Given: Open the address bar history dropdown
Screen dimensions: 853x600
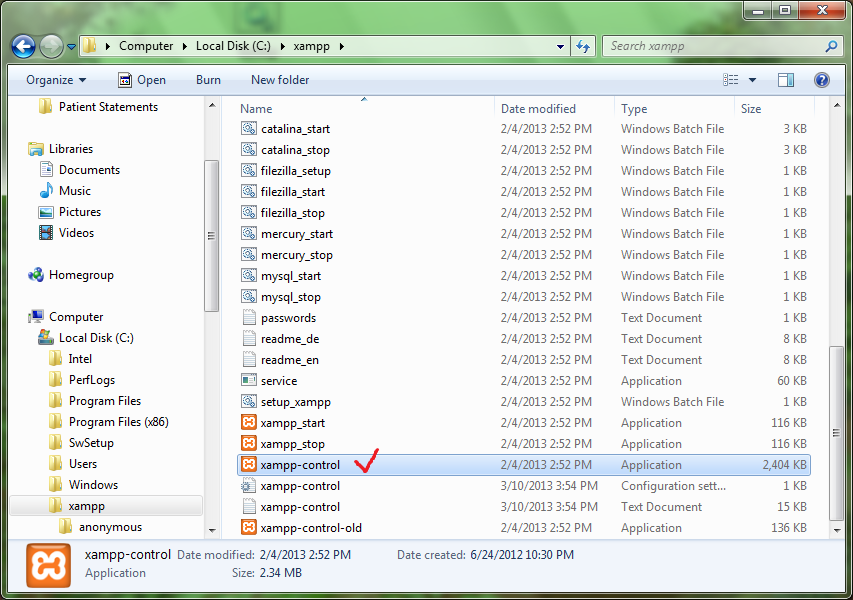Looking at the screenshot, I should click(x=560, y=46).
